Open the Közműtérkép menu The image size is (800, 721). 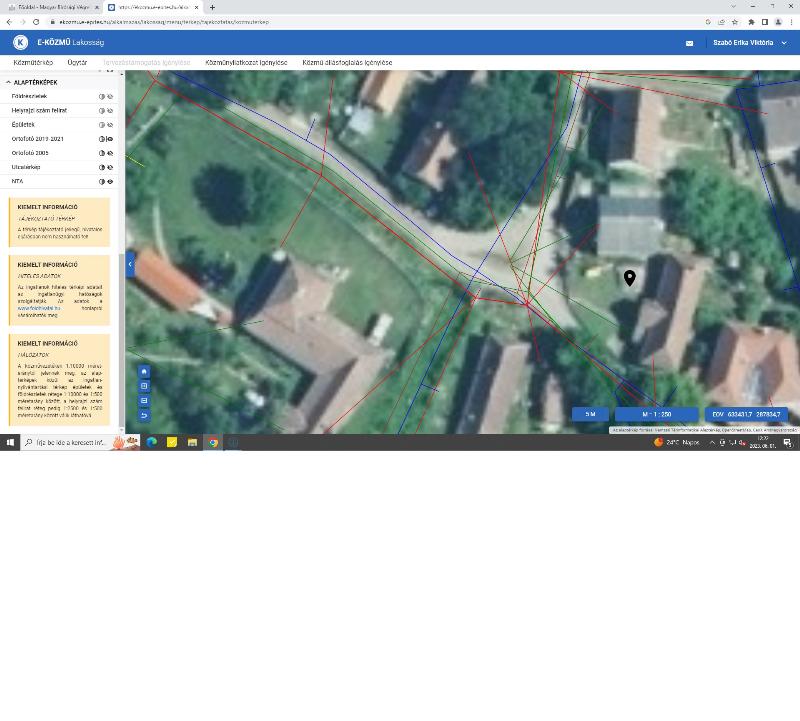pyautogui.click(x=33, y=62)
